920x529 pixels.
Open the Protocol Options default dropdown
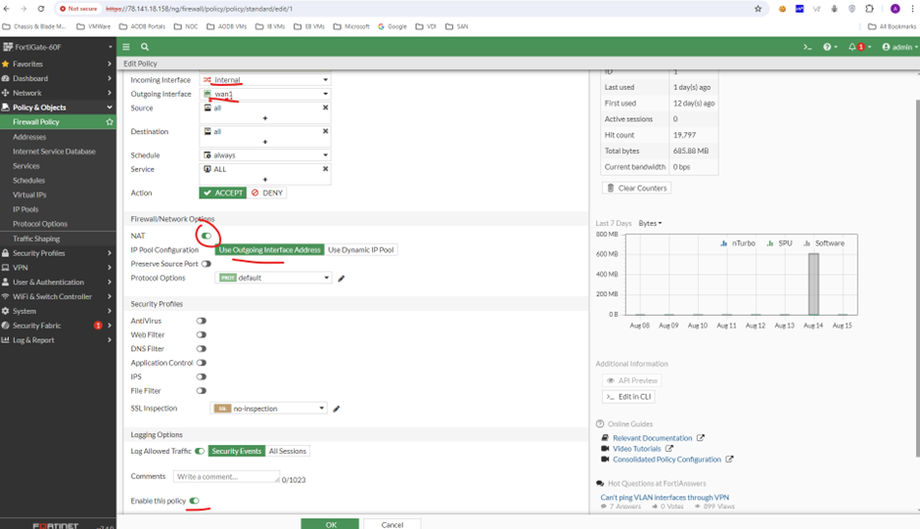point(273,278)
